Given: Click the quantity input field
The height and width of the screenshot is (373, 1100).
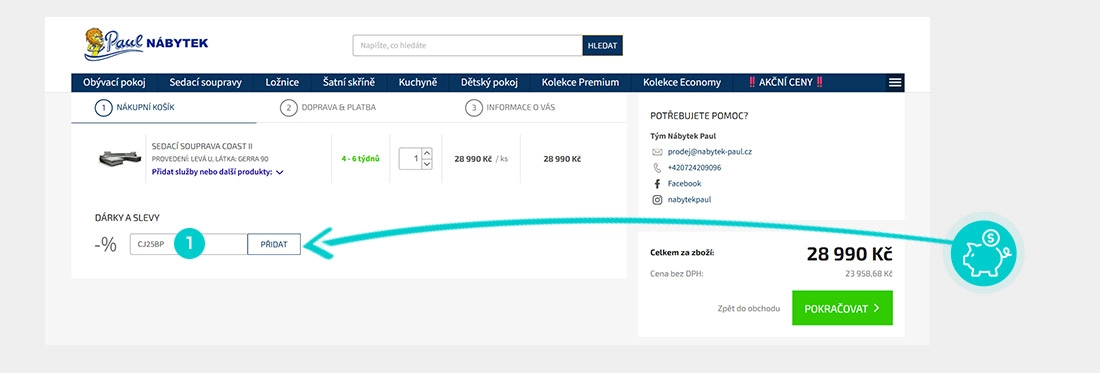Looking at the screenshot, I should point(410,158).
